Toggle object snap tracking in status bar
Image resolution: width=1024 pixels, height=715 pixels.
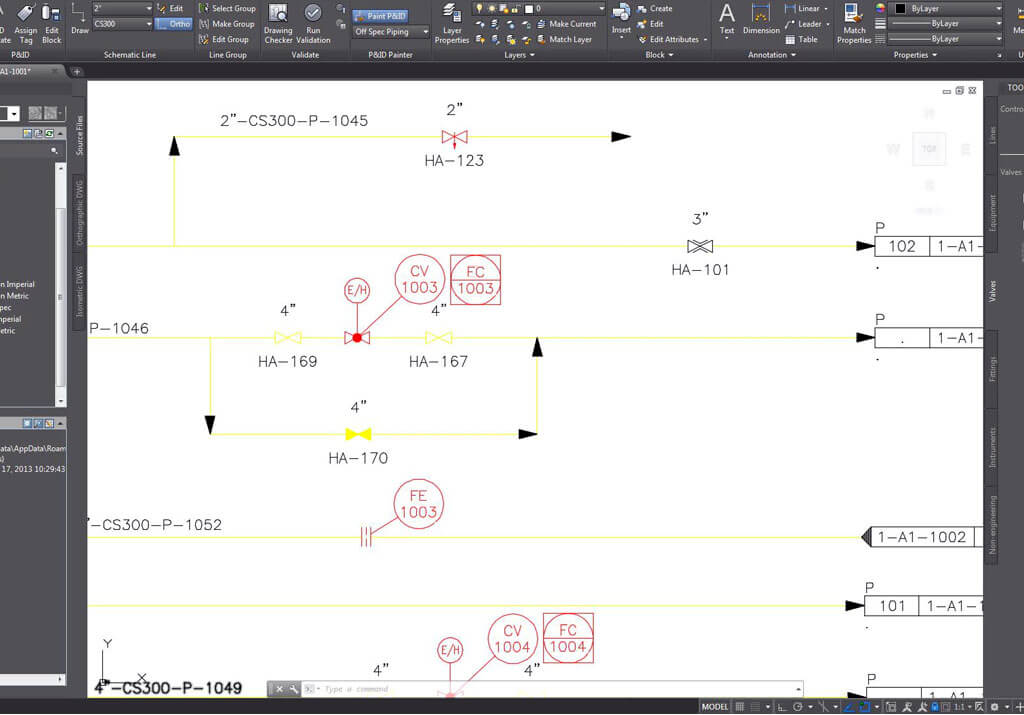[849, 707]
